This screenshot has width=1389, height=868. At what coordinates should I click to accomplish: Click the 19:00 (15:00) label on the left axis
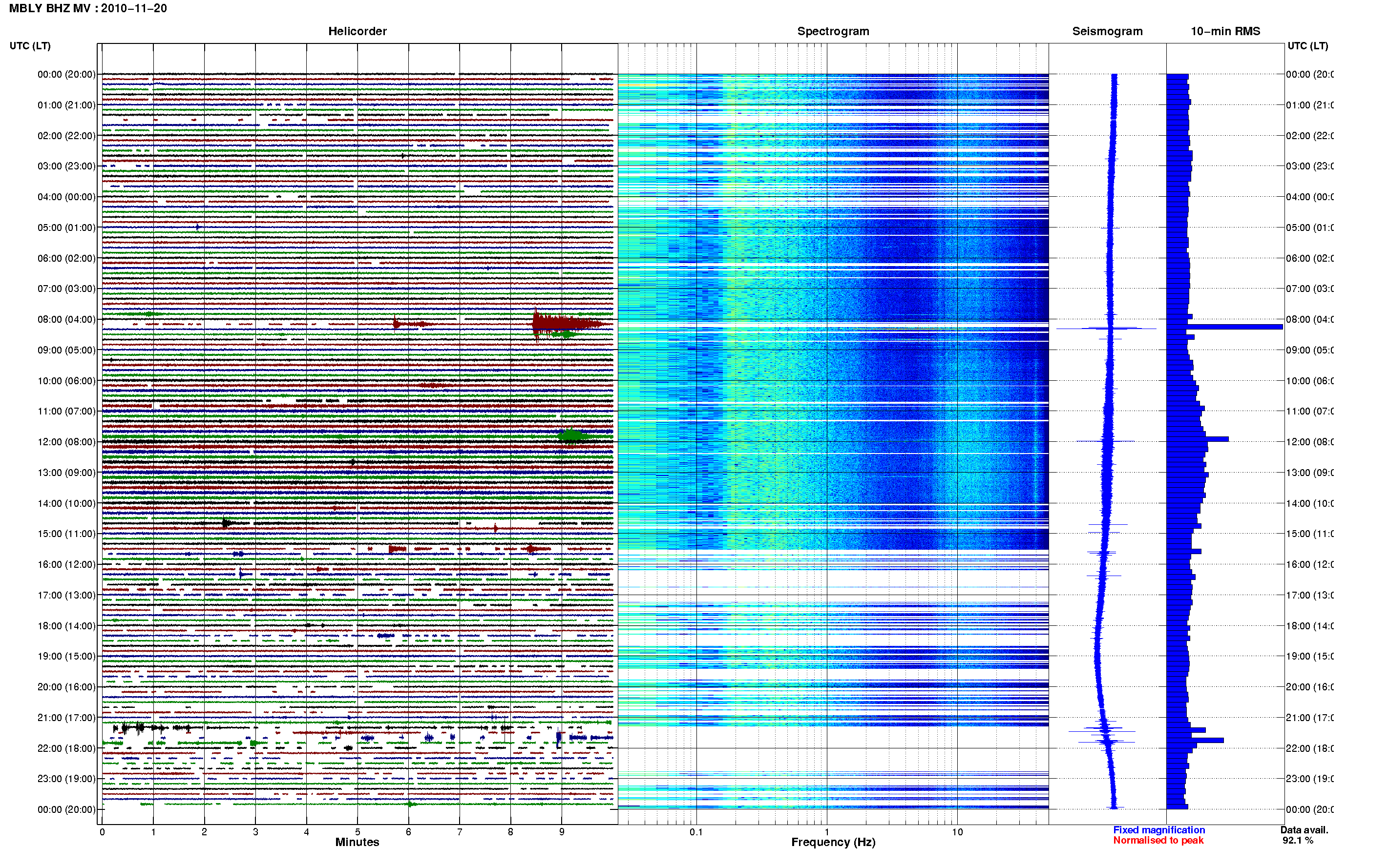coord(66,656)
